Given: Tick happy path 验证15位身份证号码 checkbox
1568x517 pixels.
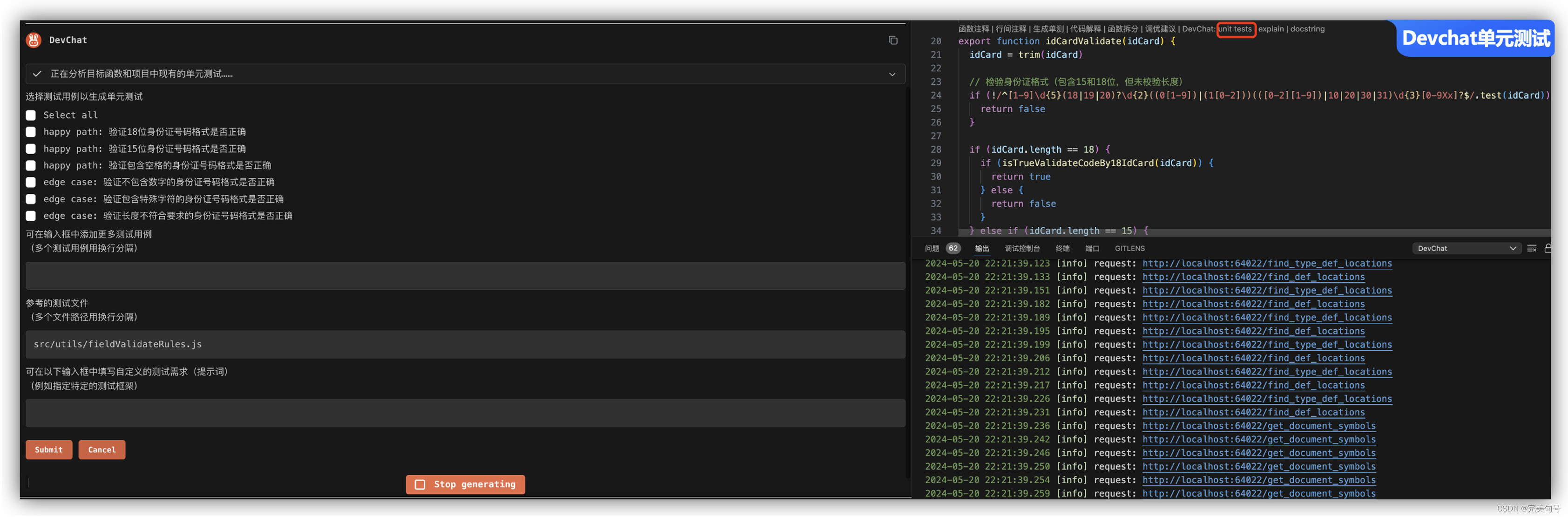Looking at the screenshot, I should pos(31,149).
